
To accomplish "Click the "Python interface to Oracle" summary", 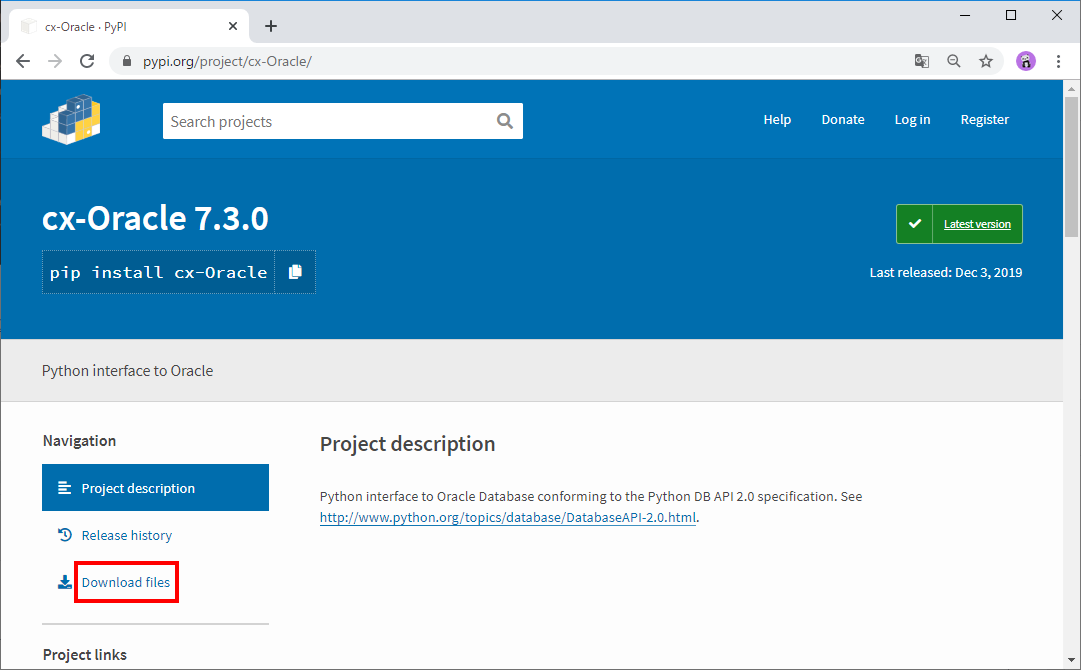I will point(128,371).
